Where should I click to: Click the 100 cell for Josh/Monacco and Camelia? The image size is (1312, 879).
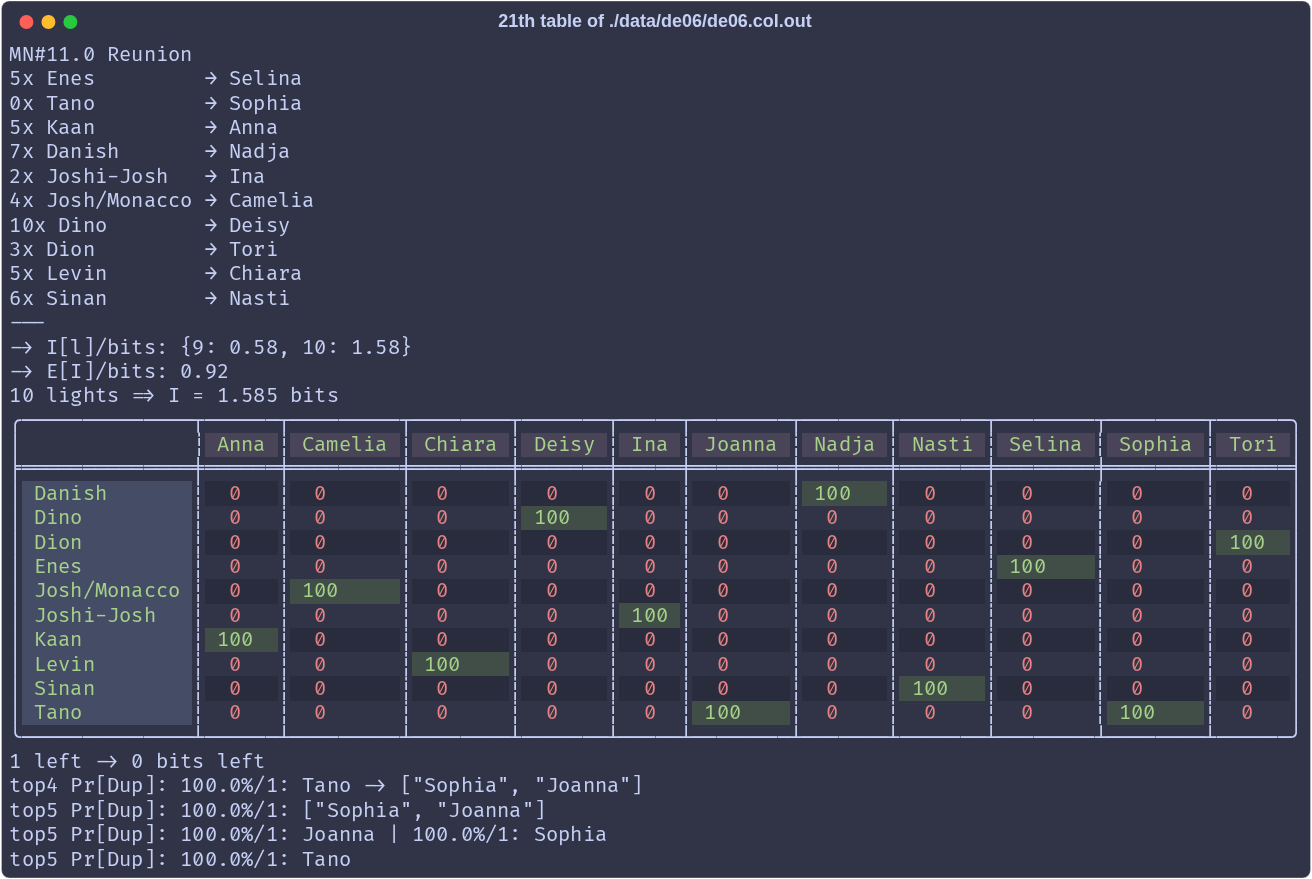(x=345, y=590)
